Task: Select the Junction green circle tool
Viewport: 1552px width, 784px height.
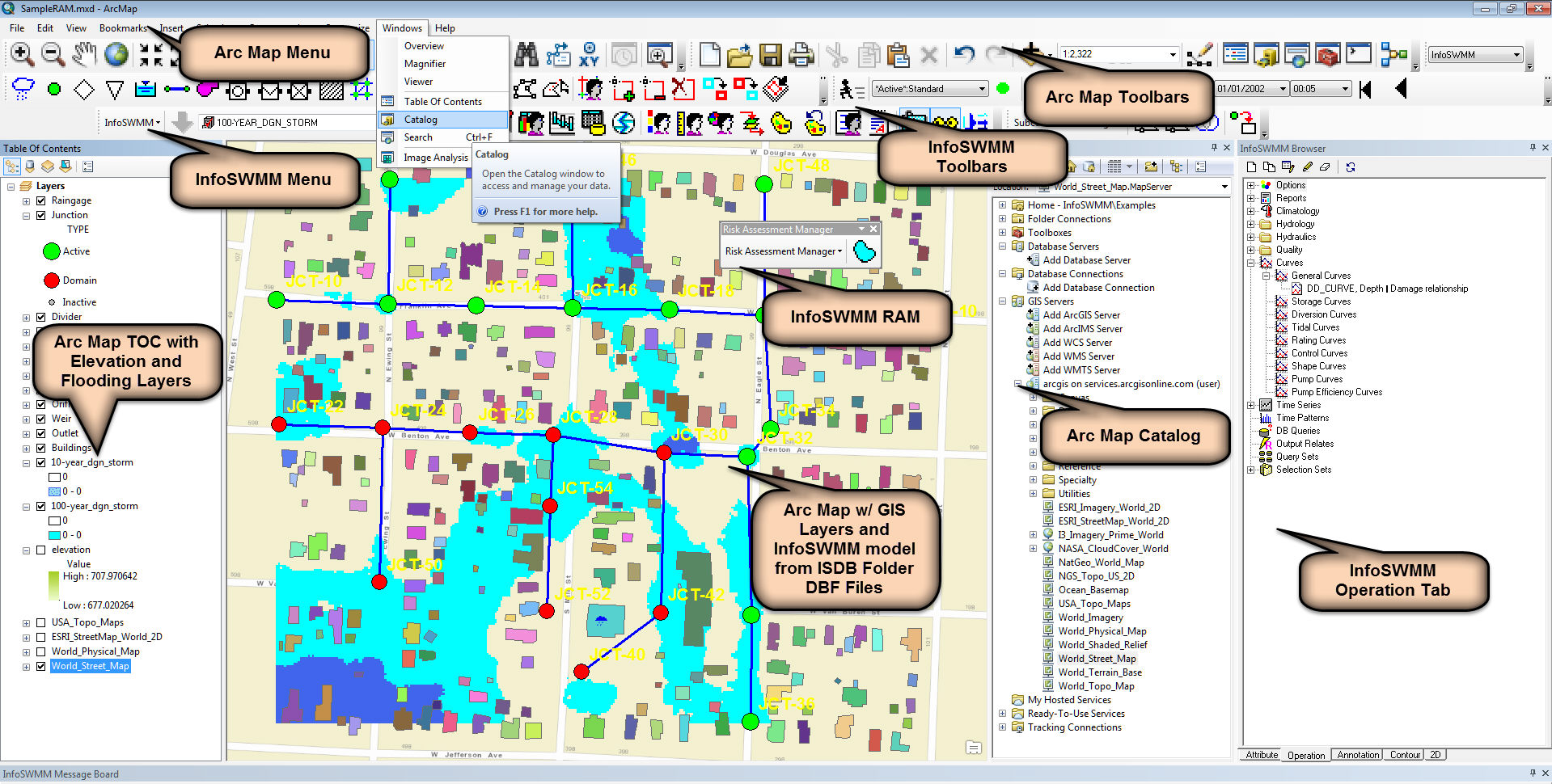Action: point(54,89)
